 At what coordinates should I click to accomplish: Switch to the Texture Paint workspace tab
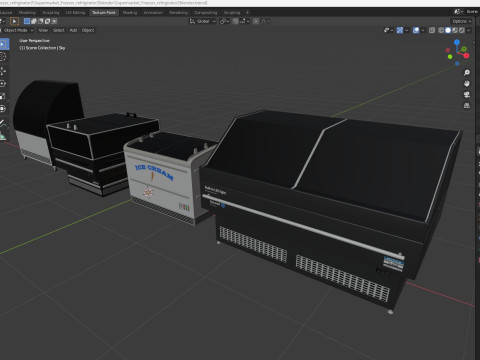click(104, 13)
